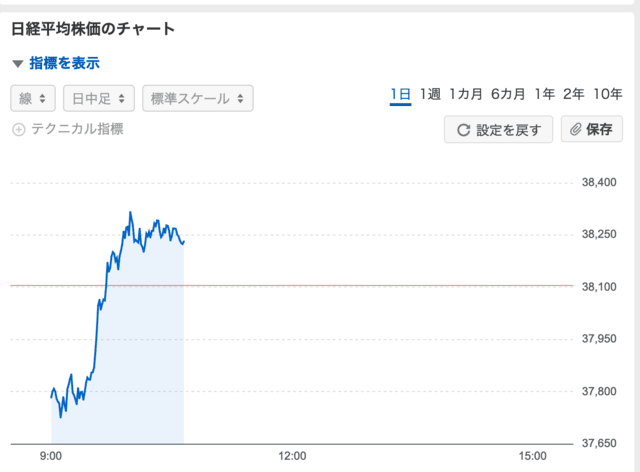Show the 10年 chart range
The height and width of the screenshot is (472, 640).
[608, 94]
